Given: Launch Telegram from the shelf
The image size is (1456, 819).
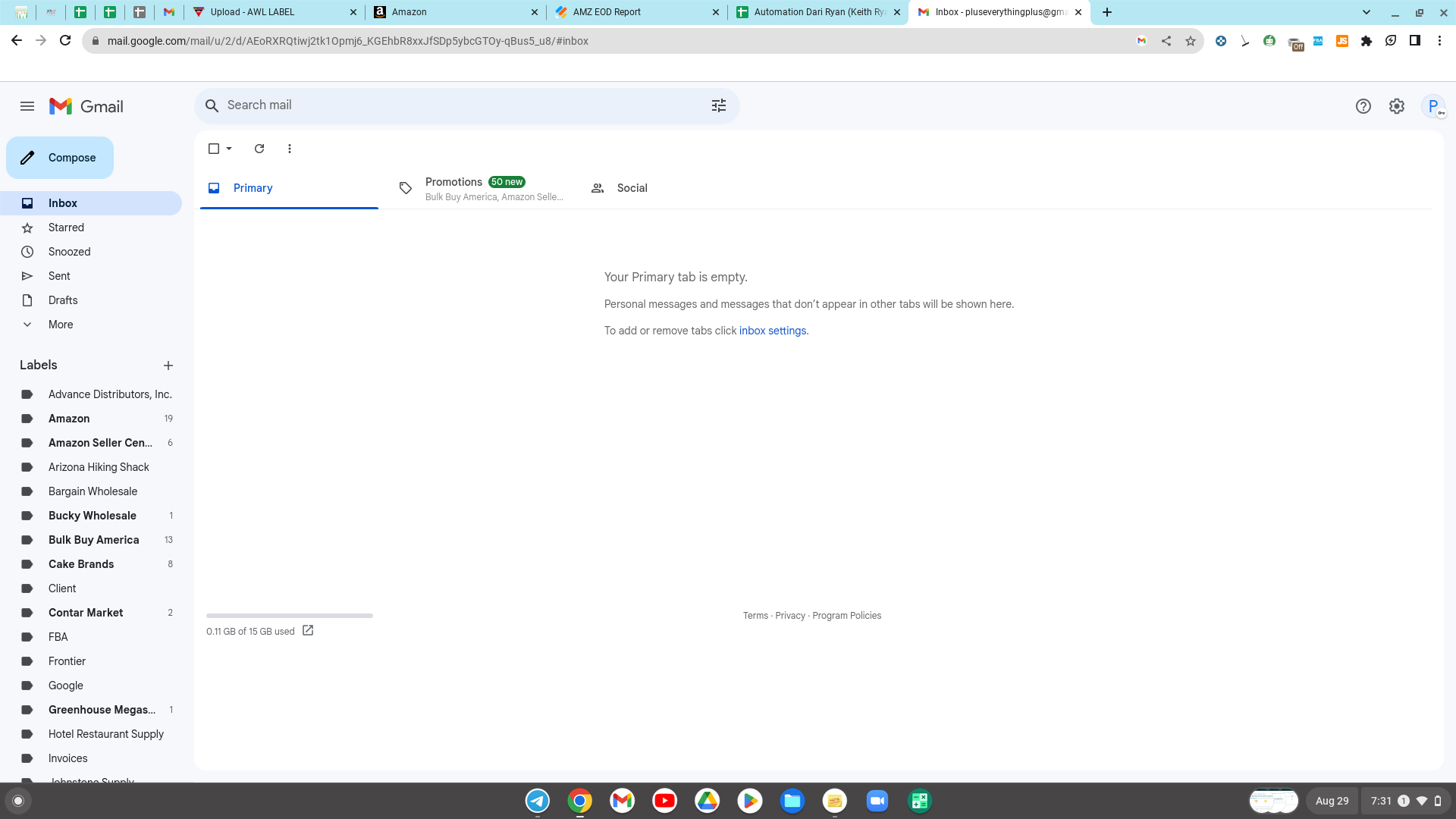Looking at the screenshot, I should [538, 801].
